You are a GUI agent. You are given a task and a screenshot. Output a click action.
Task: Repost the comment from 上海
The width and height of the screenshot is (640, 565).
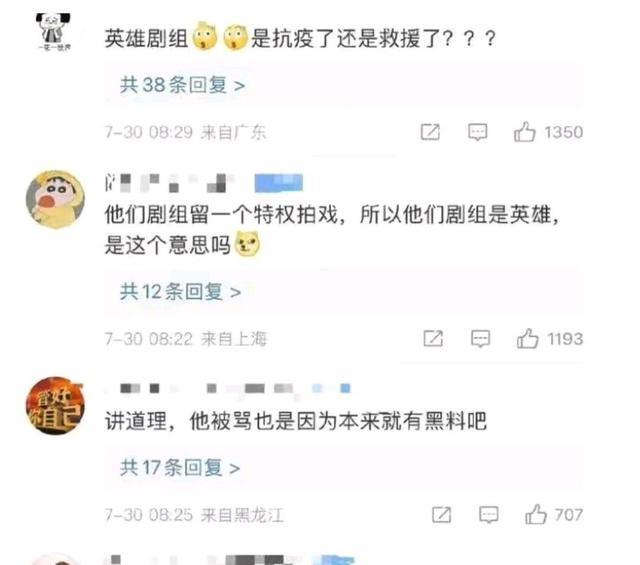click(x=433, y=338)
